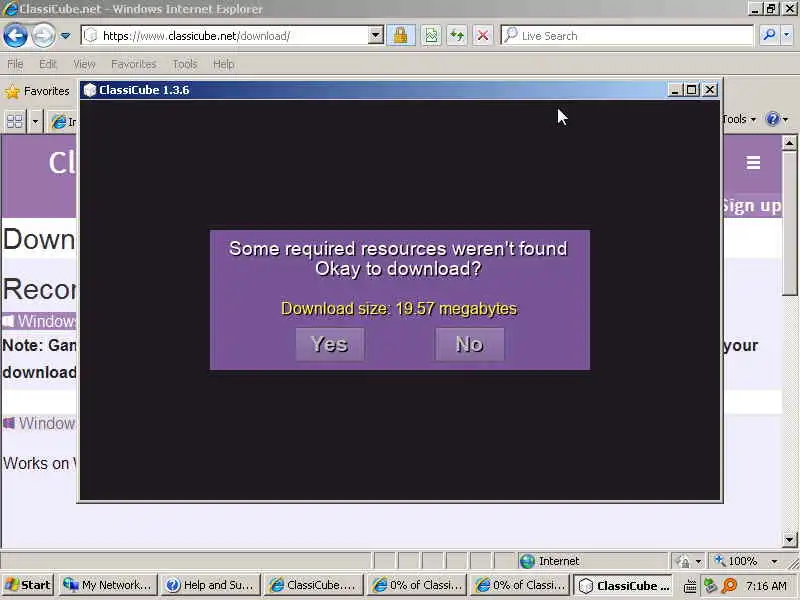
Task: Open the hamburger menu on ClassiCube site
Action: click(x=753, y=162)
